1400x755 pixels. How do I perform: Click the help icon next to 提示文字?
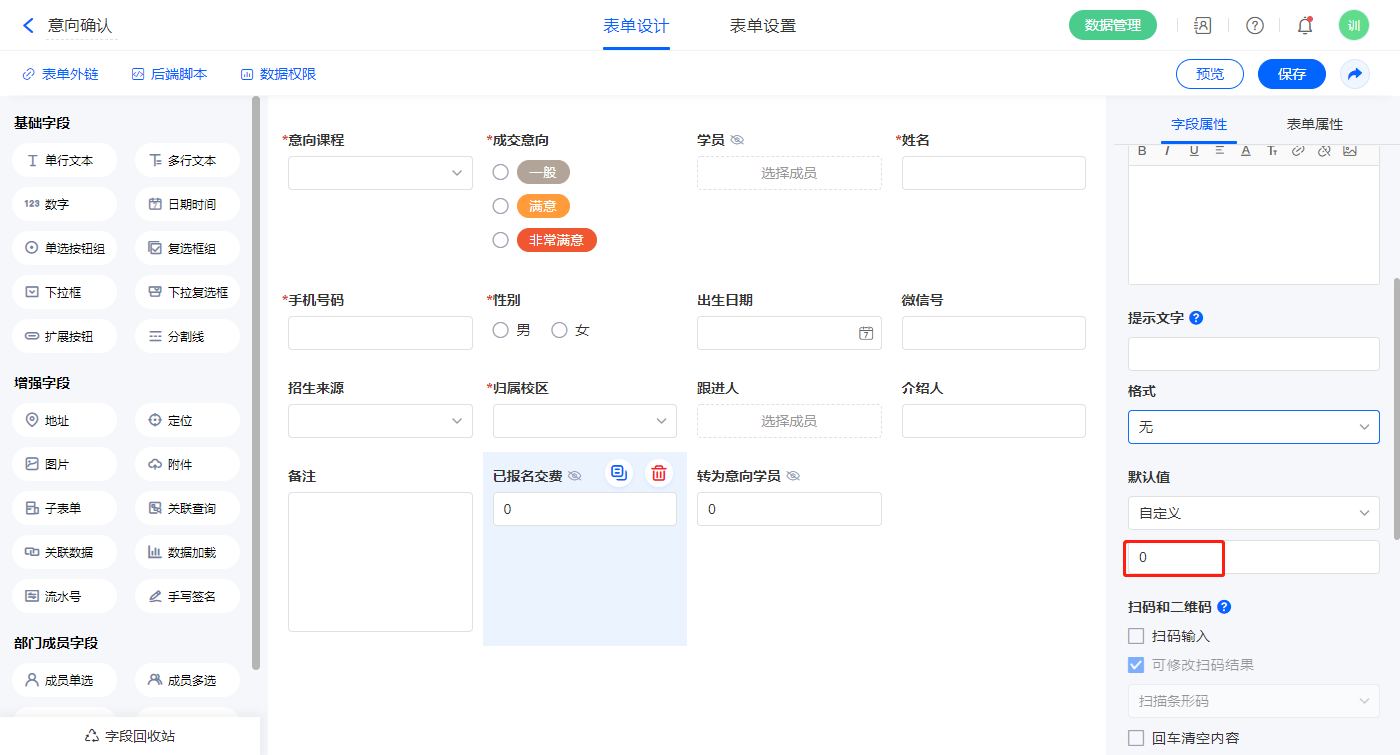(1196, 318)
